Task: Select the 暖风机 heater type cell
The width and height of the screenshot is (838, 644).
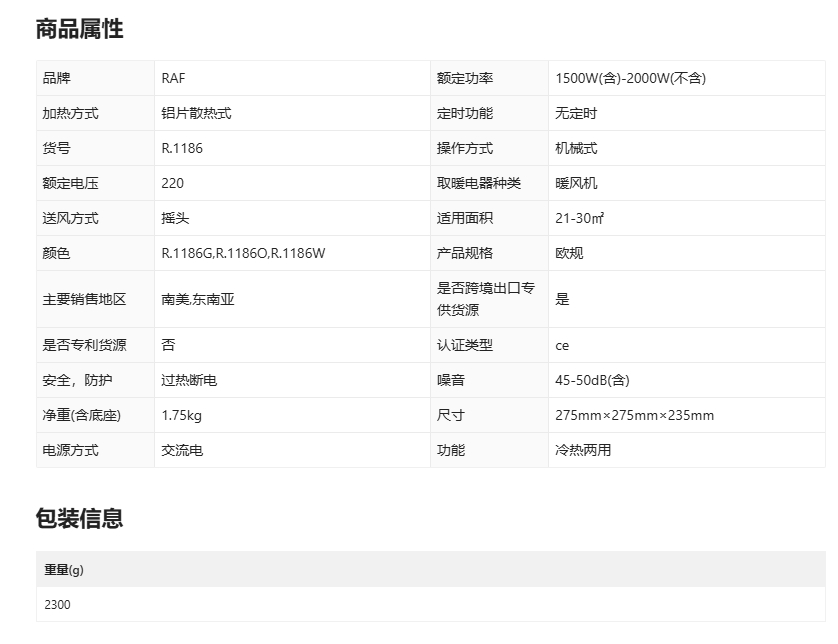Action: click(576, 183)
